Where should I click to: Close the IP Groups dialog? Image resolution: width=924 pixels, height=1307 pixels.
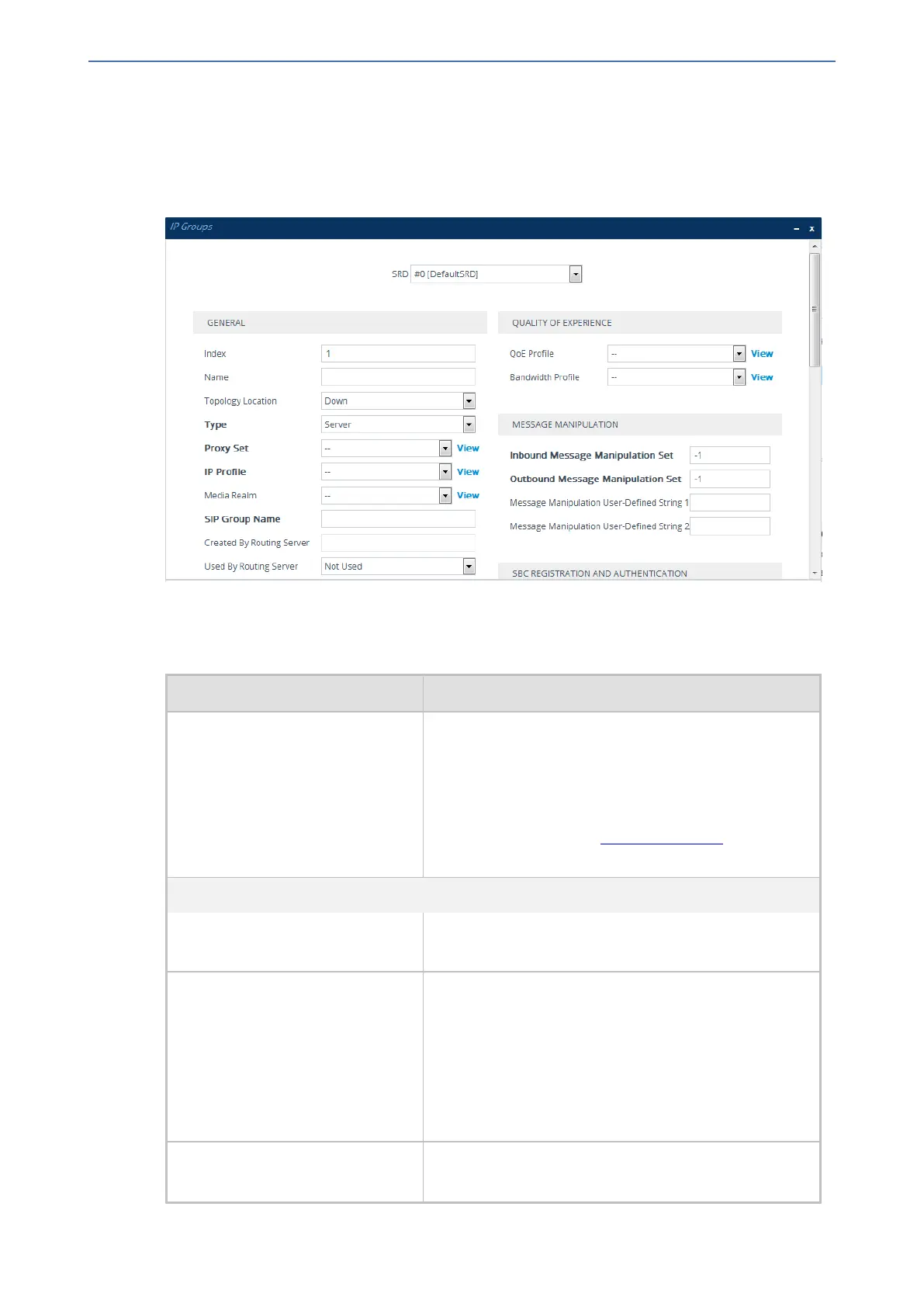tap(812, 228)
